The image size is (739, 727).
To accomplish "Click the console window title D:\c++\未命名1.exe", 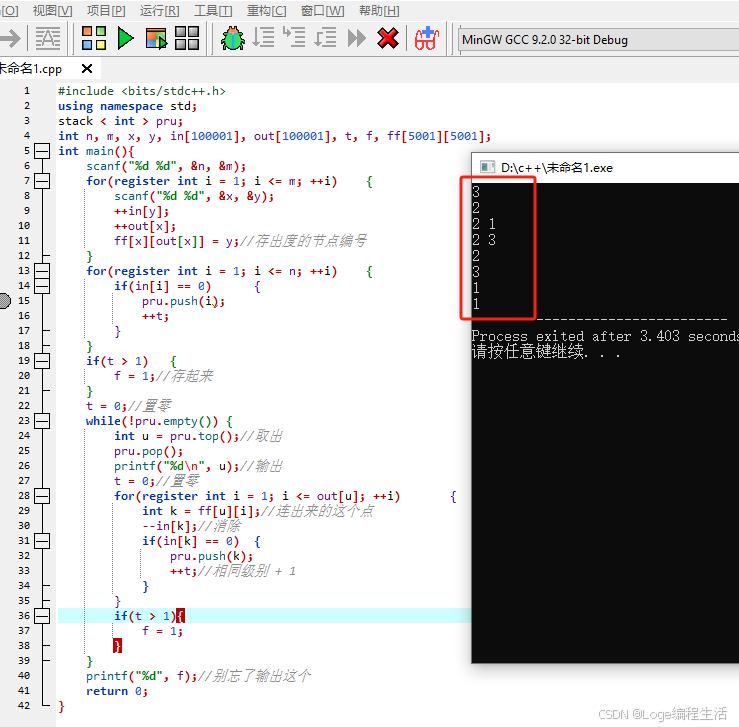I will tap(557, 168).
